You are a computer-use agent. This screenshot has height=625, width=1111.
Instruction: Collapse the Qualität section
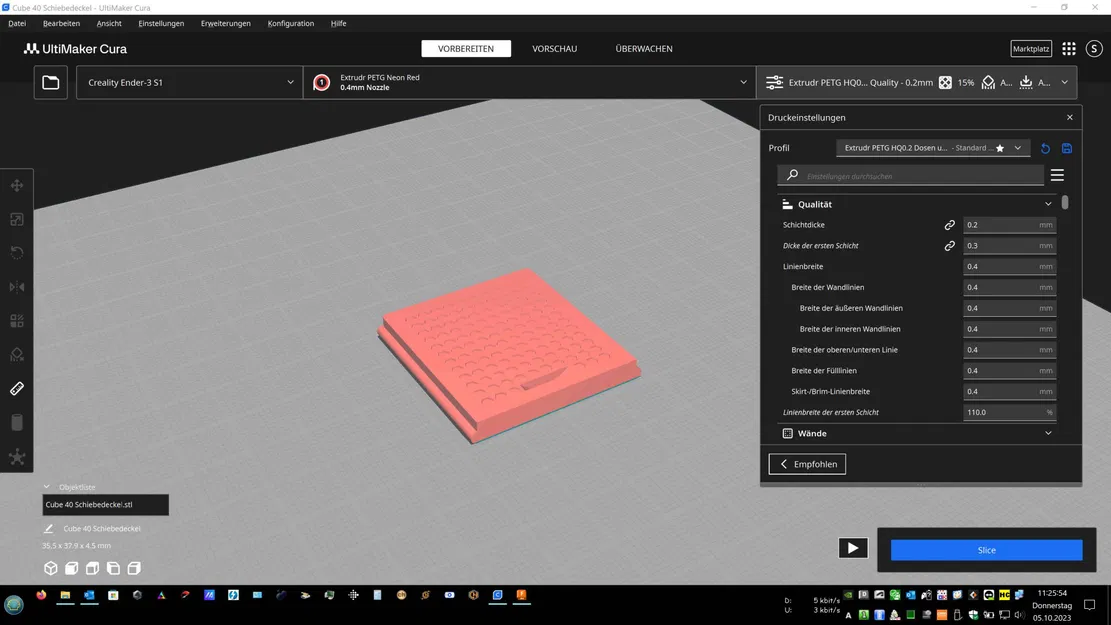[x=1048, y=204]
